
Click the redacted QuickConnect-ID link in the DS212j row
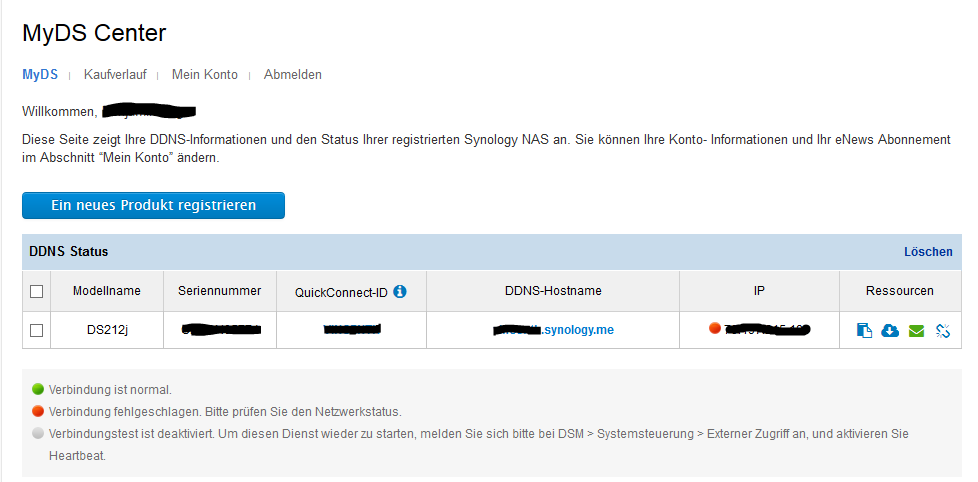[x=352, y=329]
